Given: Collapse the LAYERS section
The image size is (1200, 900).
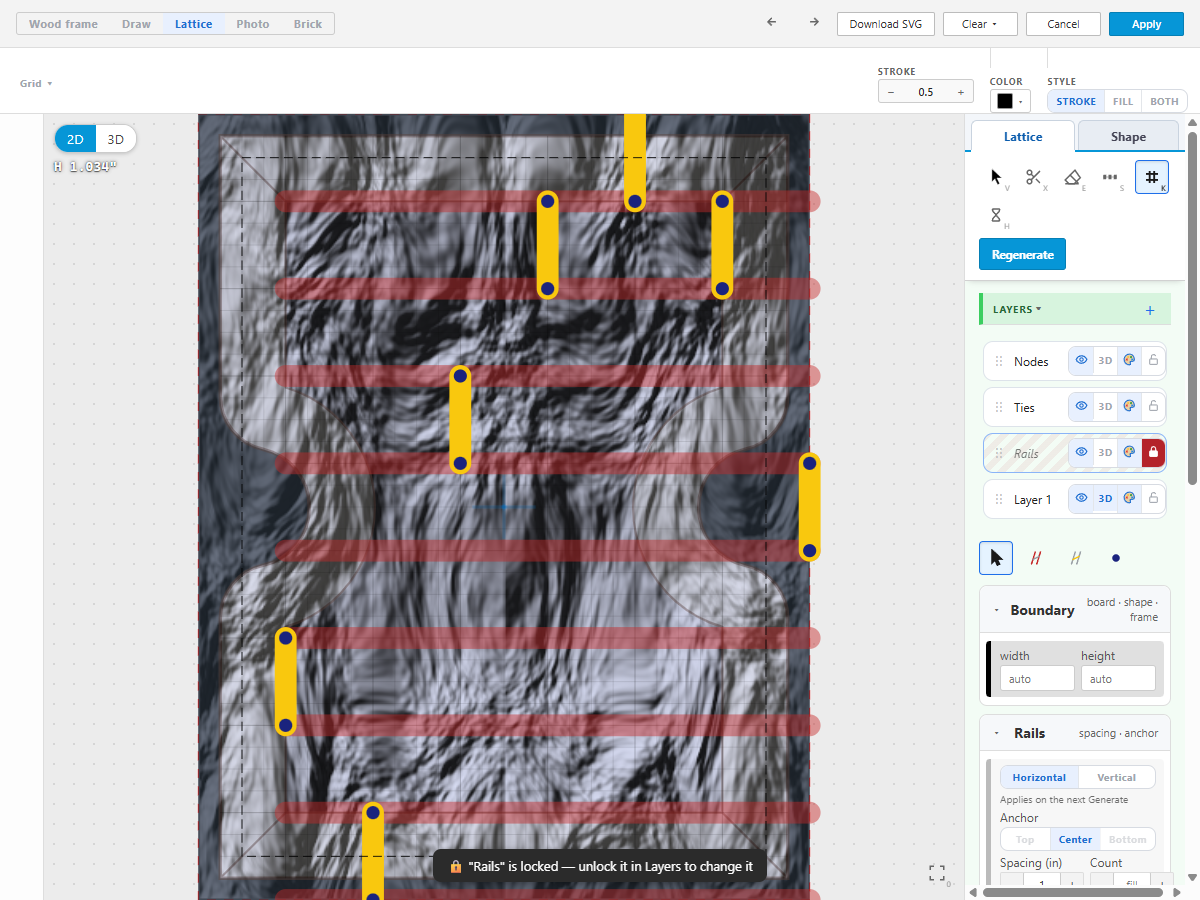Looking at the screenshot, I should point(1017,310).
